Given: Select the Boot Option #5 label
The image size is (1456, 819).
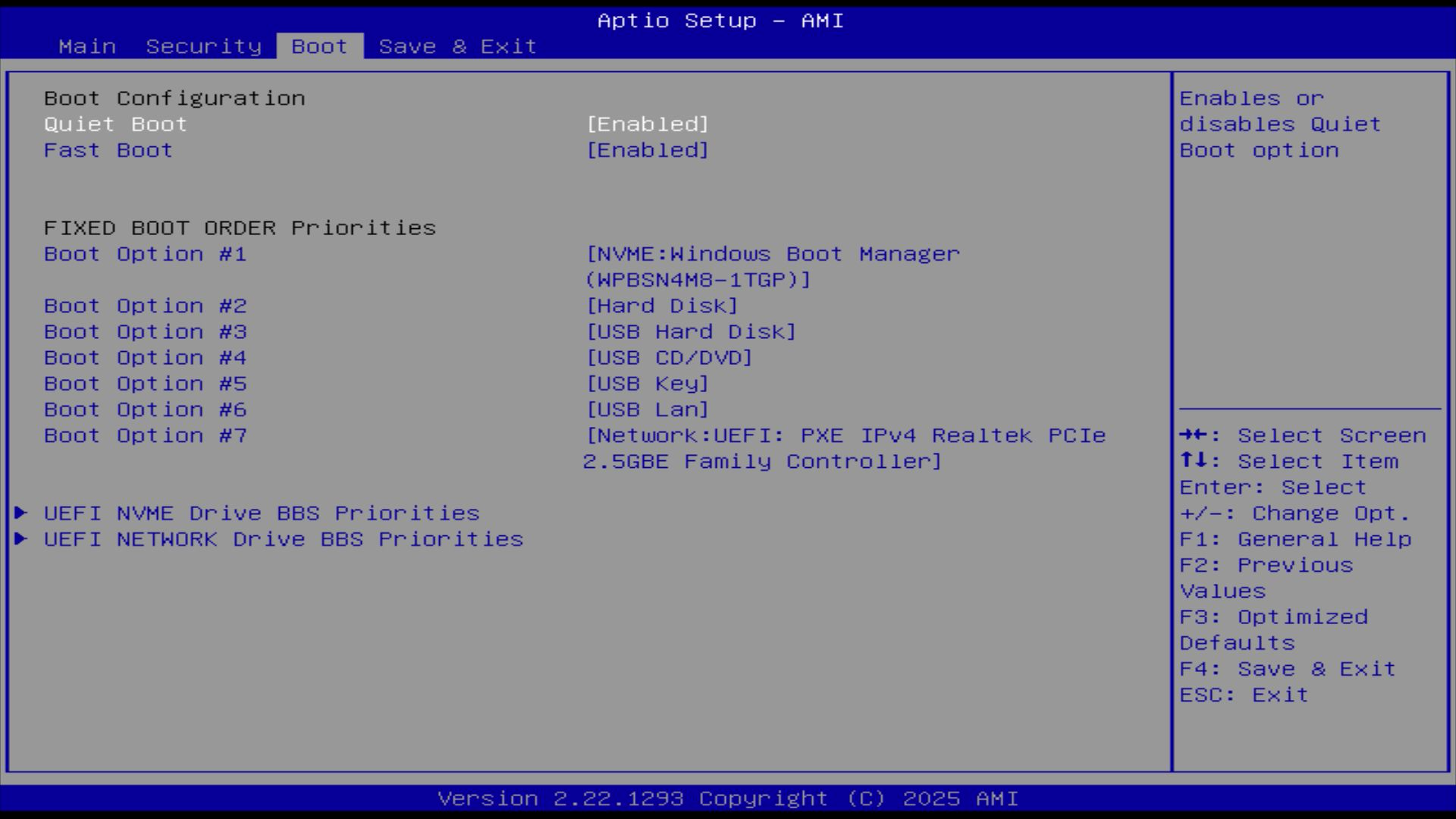Looking at the screenshot, I should tap(145, 384).
